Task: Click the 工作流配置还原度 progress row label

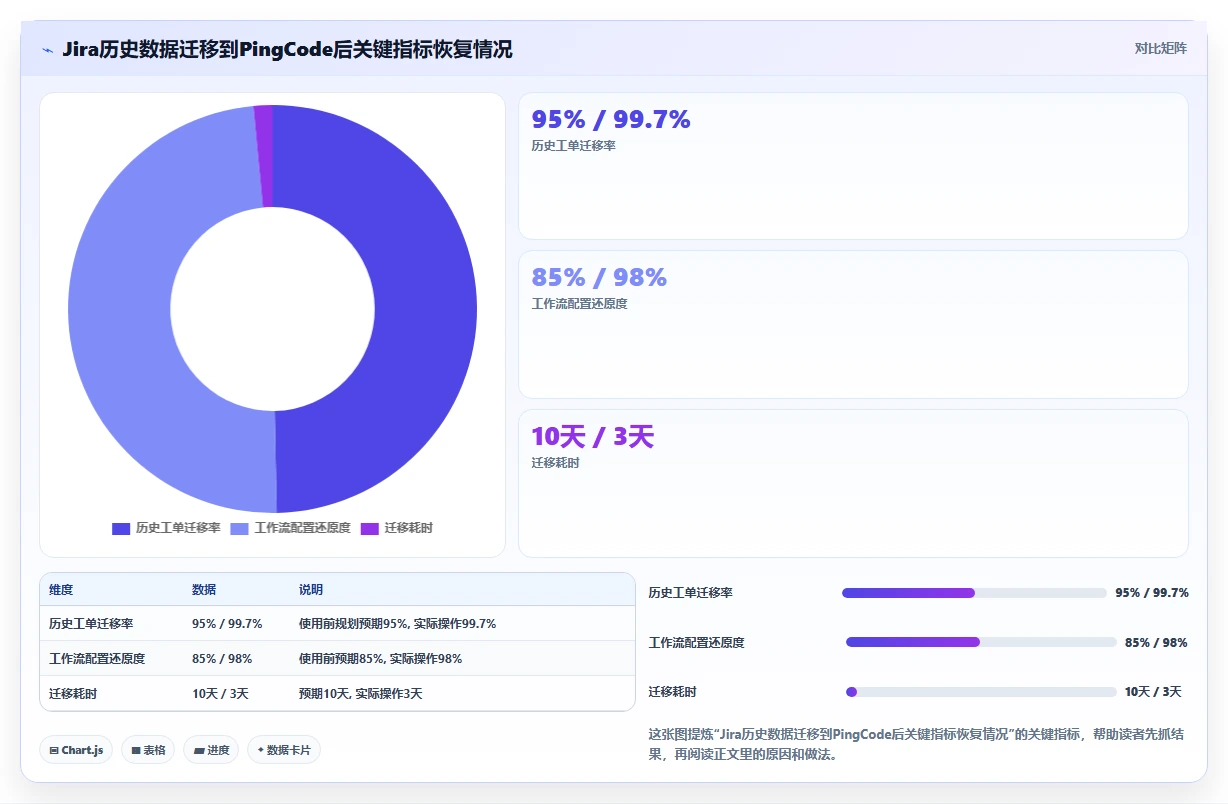Action: click(696, 642)
